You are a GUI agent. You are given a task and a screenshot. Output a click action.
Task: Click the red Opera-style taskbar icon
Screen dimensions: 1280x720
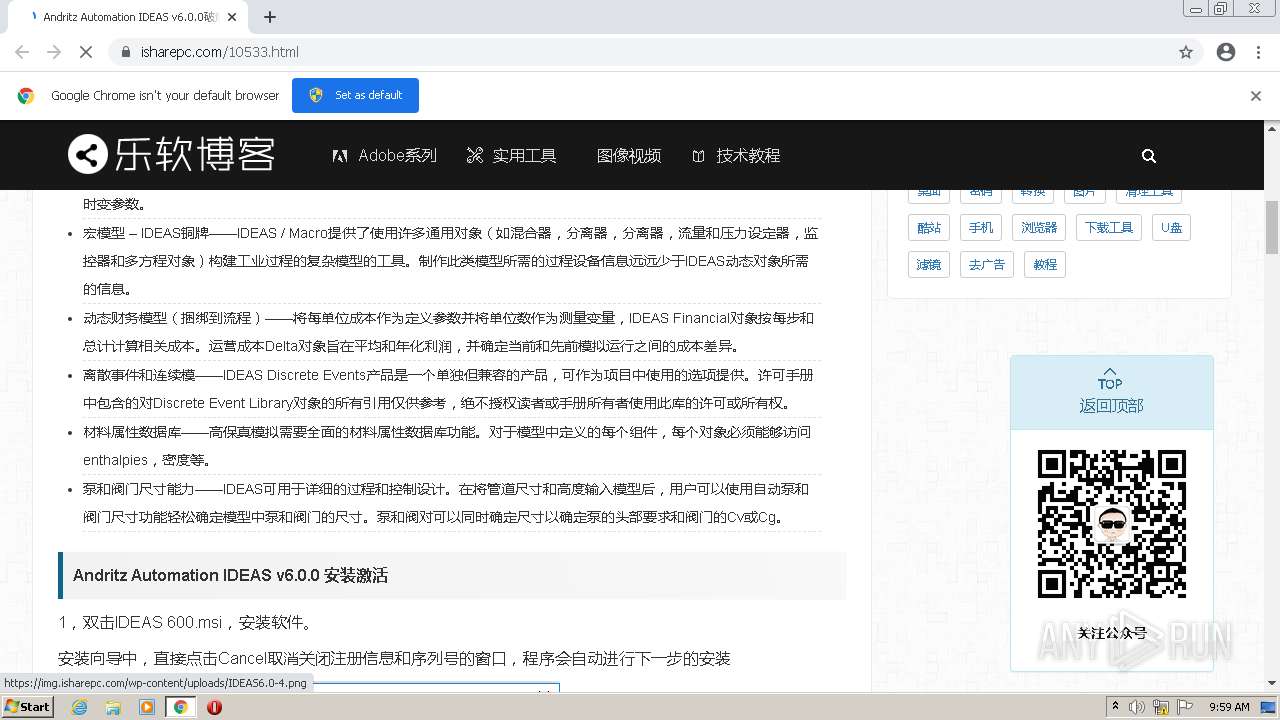click(x=214, y=707)
